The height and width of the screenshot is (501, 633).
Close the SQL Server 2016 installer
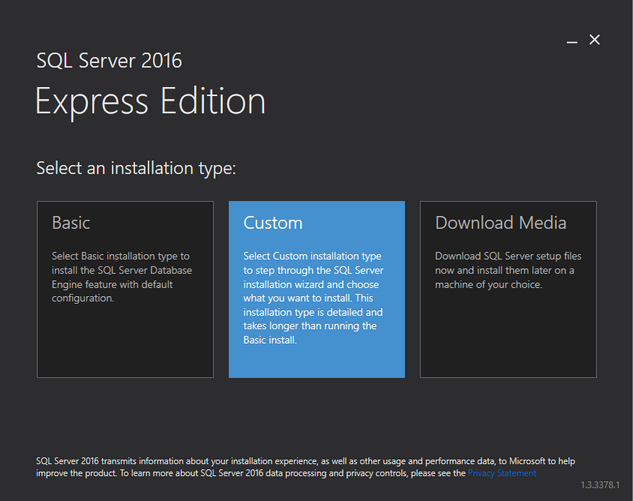pyautogui.click(x=594, y=40)
